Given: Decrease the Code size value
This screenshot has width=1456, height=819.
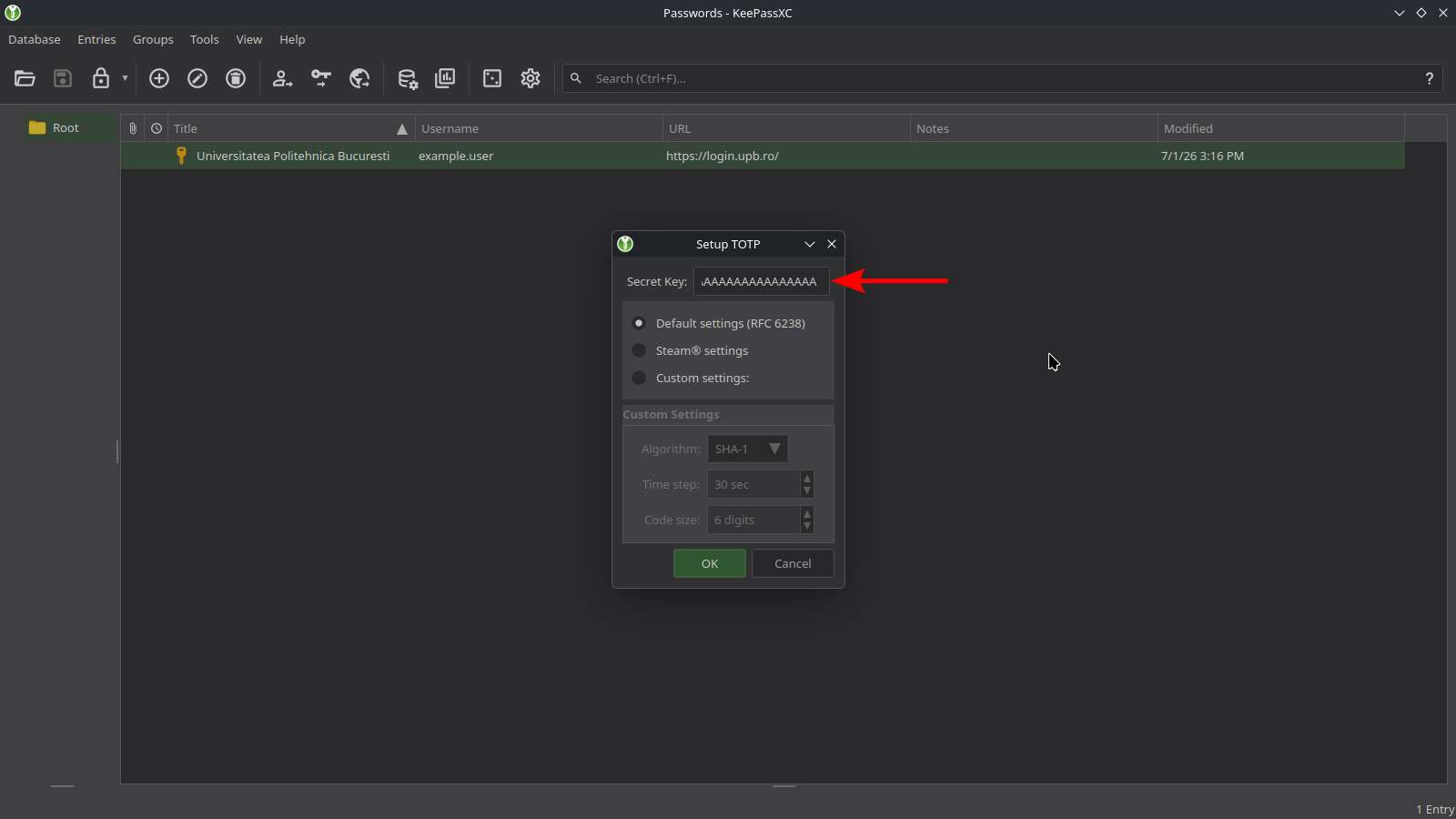Looking at the screenshot, I should coord(807,526).
